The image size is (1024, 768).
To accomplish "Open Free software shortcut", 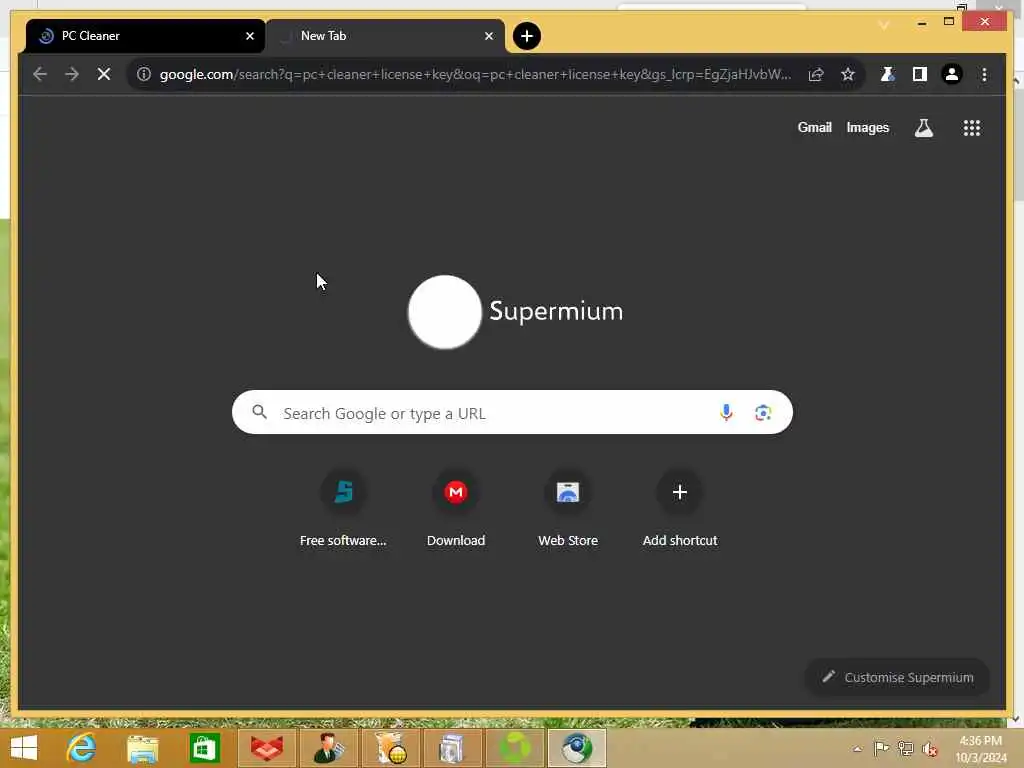I will click(x=344, y=509).
